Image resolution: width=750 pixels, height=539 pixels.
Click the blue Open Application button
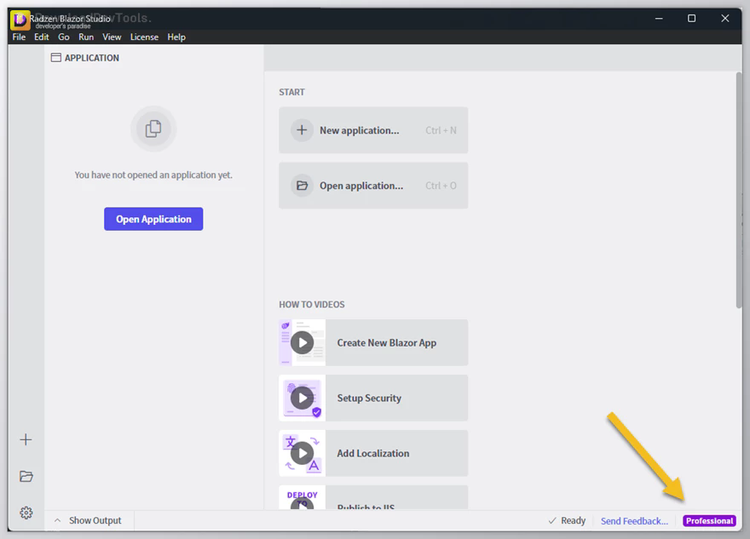point(154,219)
